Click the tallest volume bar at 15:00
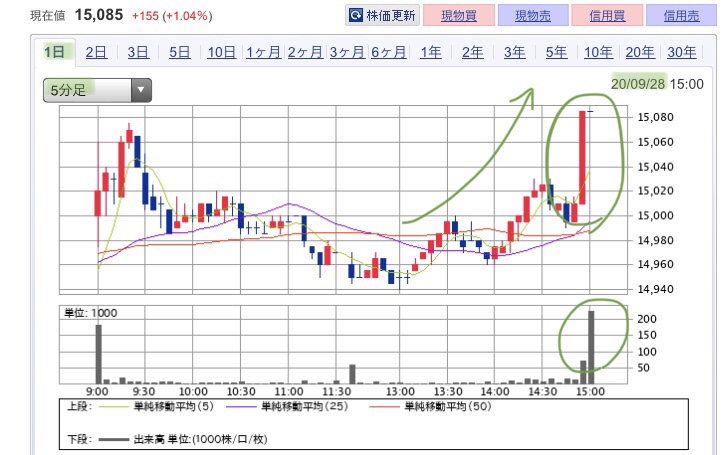 click(x=591, y=347)
